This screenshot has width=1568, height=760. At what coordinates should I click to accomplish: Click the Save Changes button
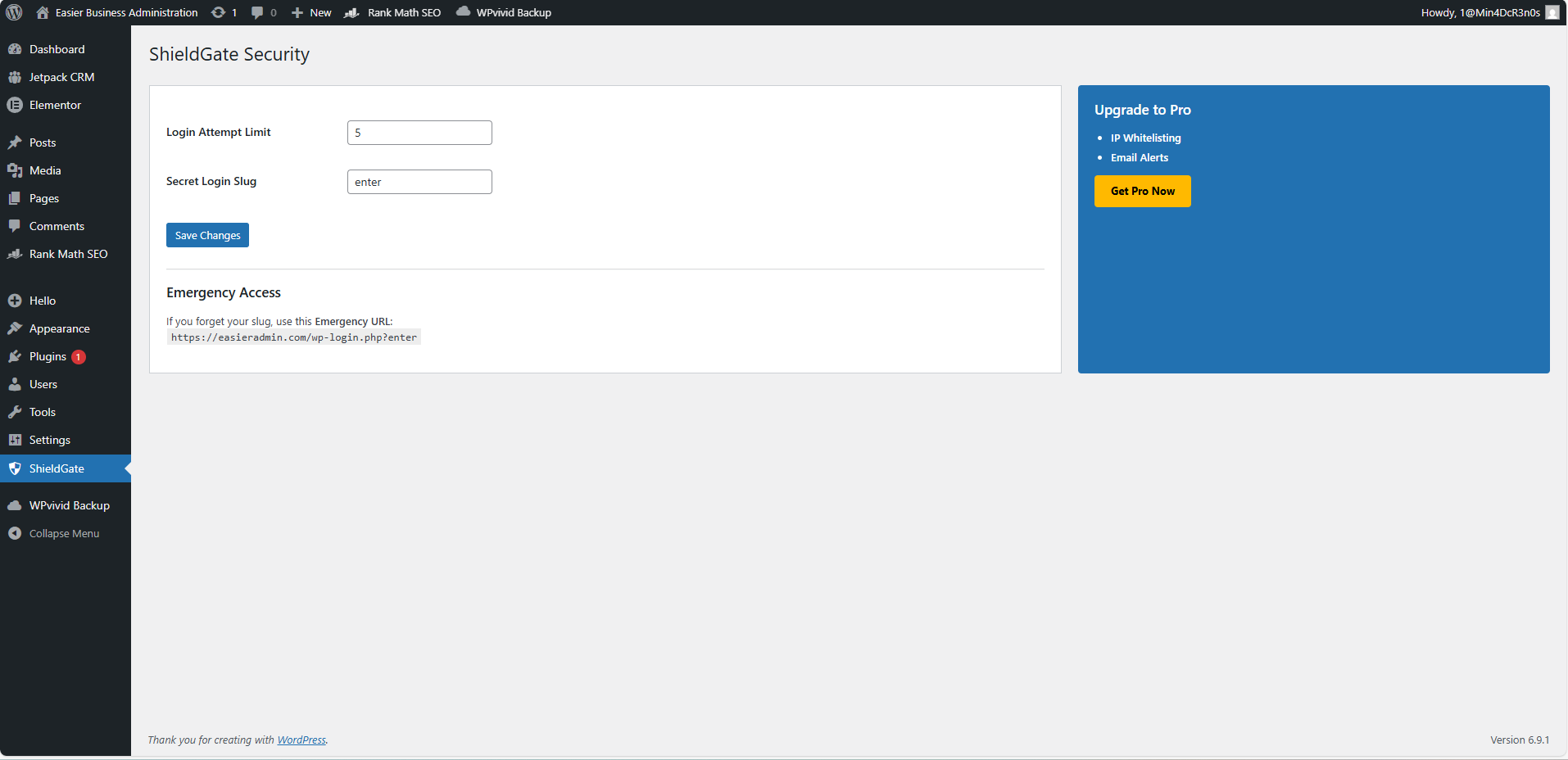point(207,235)
